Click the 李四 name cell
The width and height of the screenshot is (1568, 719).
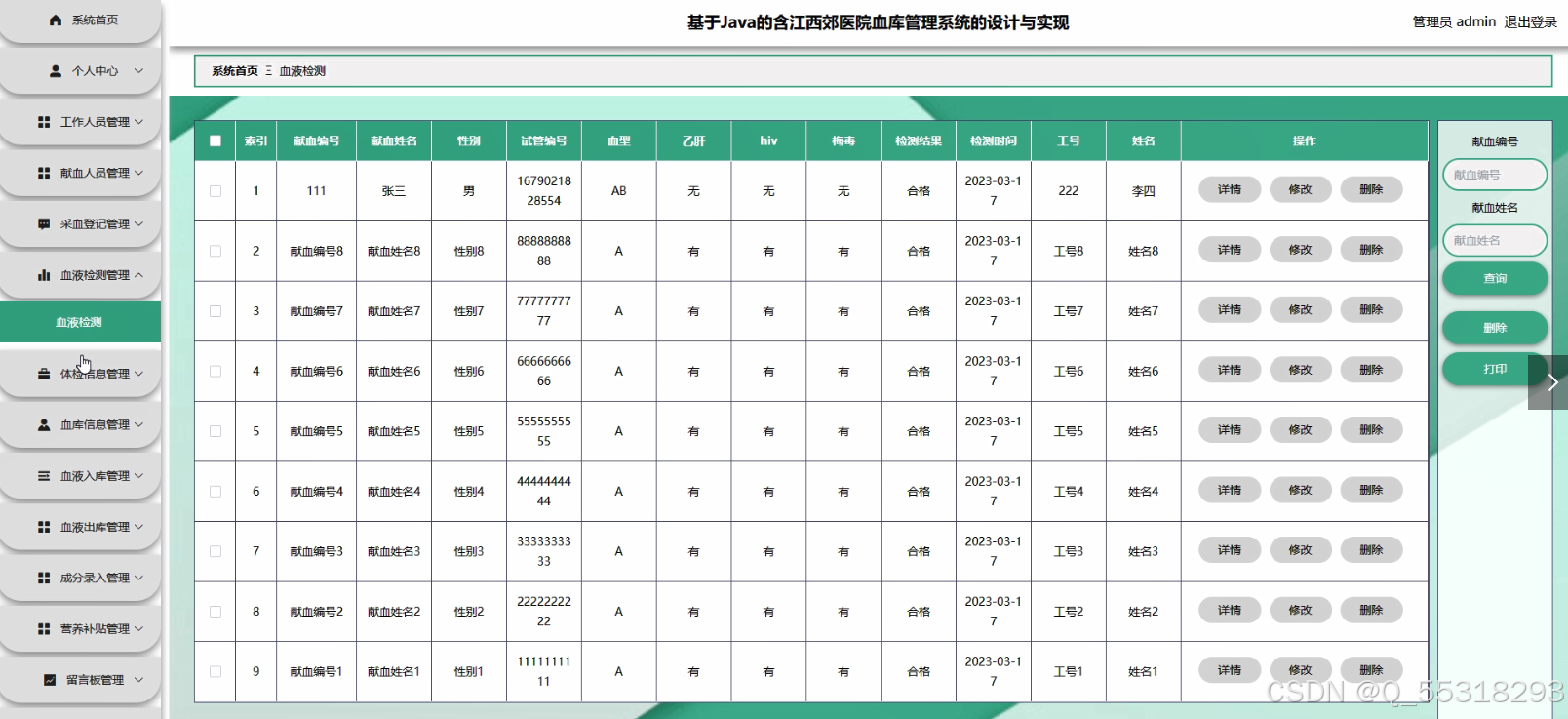tap(1144, 191)
